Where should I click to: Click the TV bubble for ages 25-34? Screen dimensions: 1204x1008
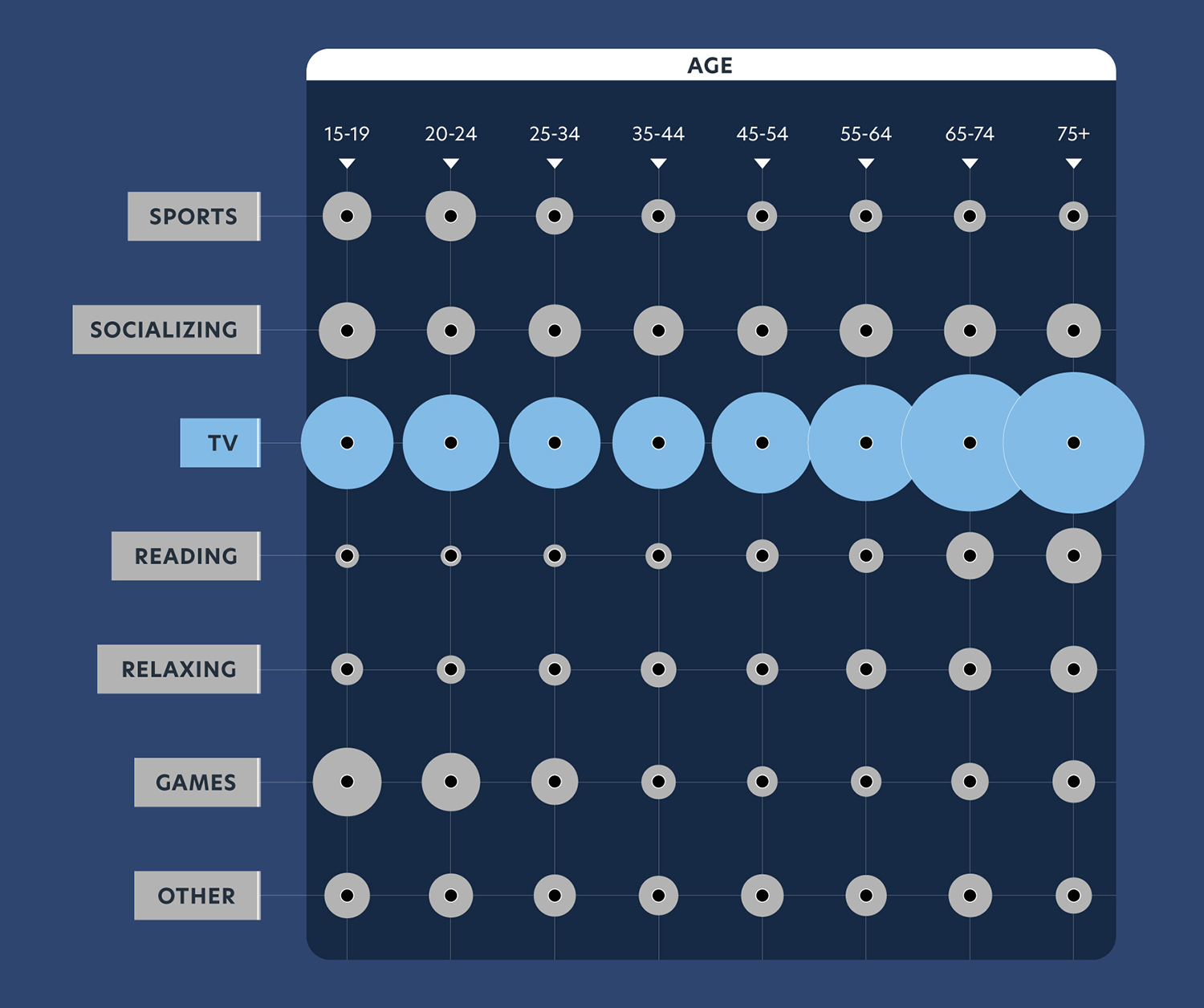(554, 443)
